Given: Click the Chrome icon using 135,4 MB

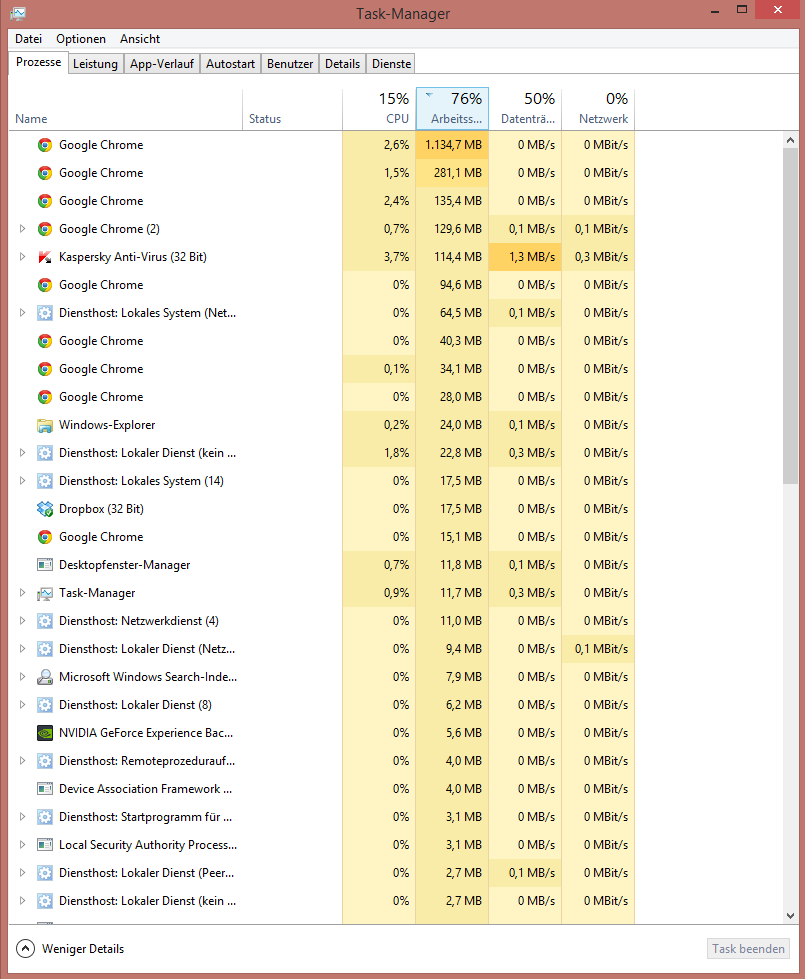Looking at the screenshot, I should pos(44,201).
